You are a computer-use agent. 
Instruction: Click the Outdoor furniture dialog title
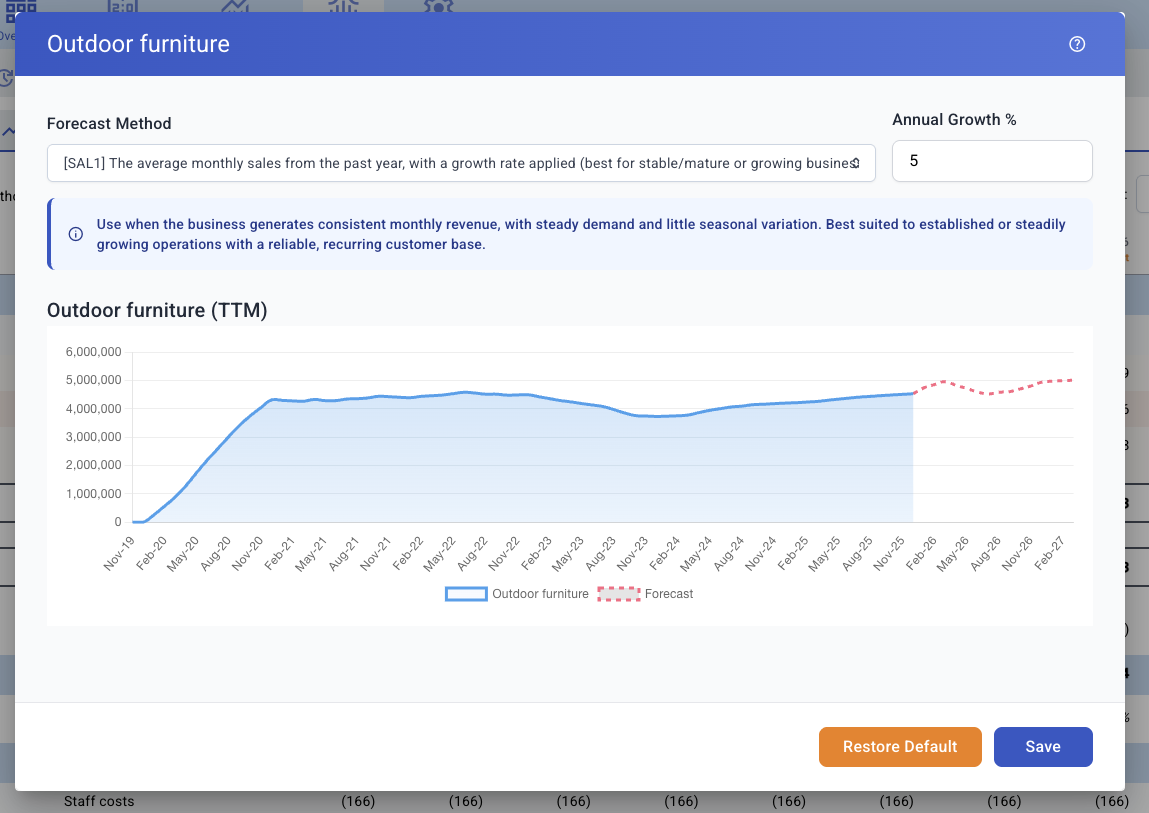pyautogui.click(x=138, y=44)
